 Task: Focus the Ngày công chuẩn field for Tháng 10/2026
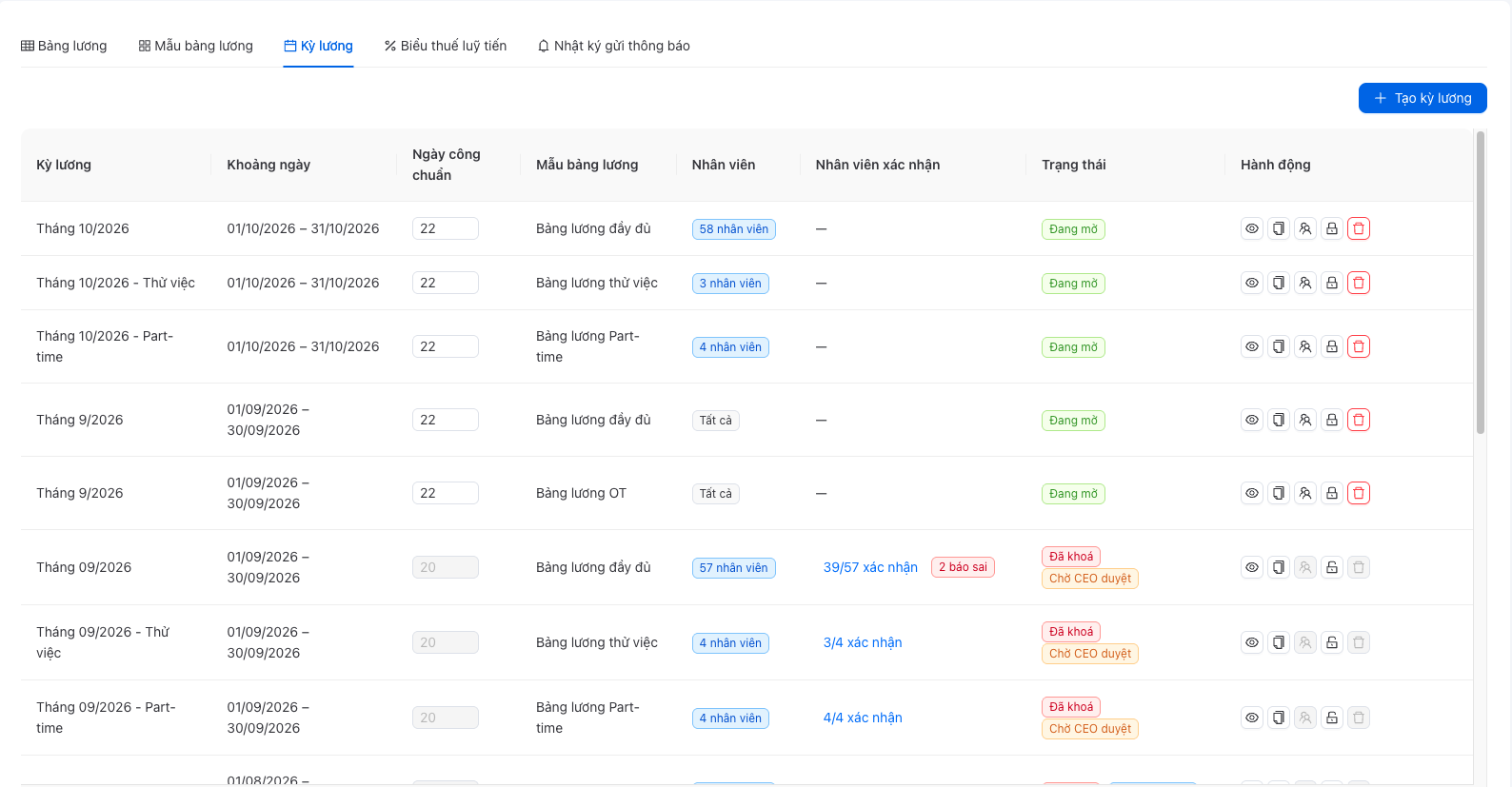[x=446, y=228]
